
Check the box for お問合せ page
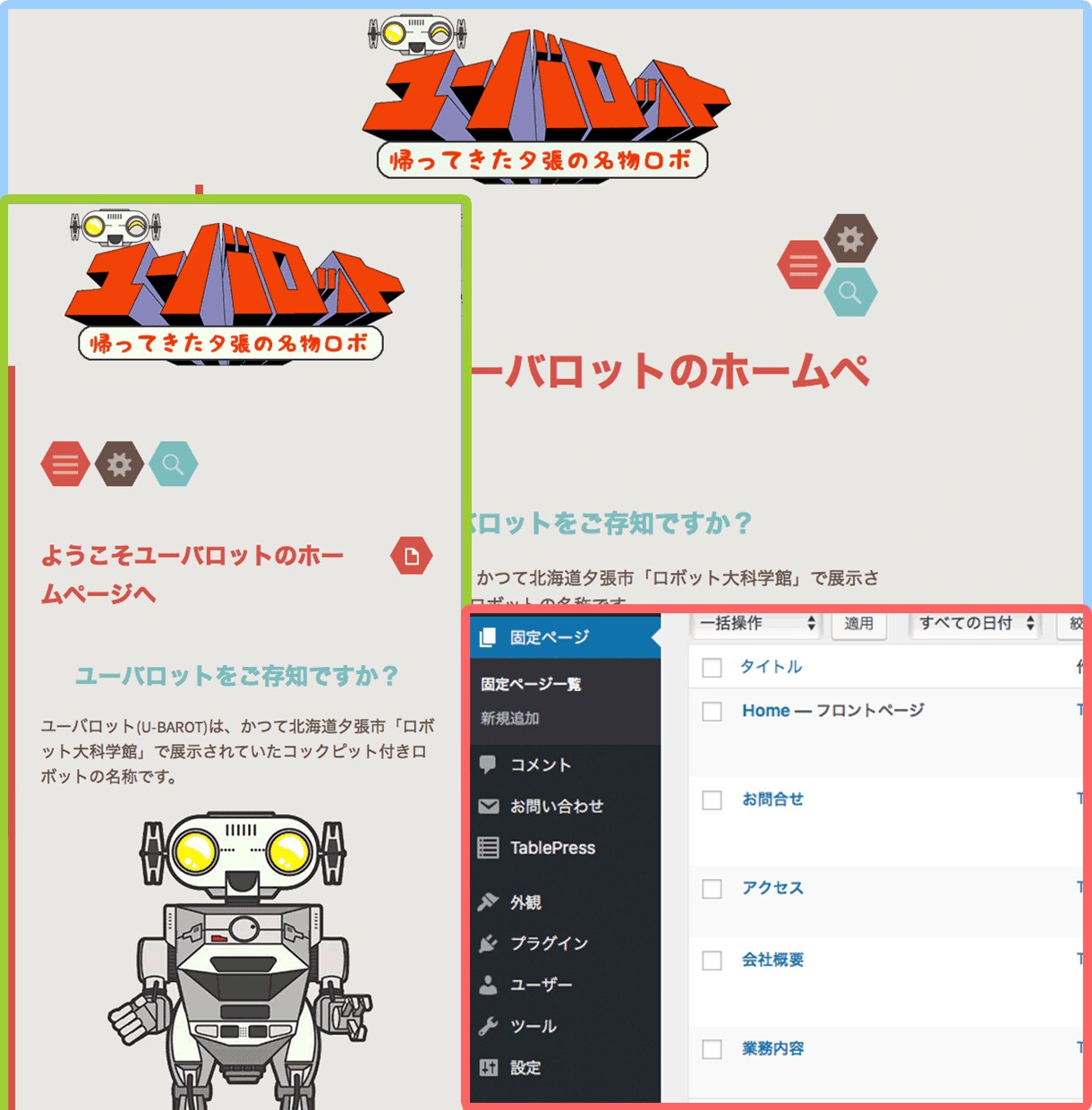(712, 800)
